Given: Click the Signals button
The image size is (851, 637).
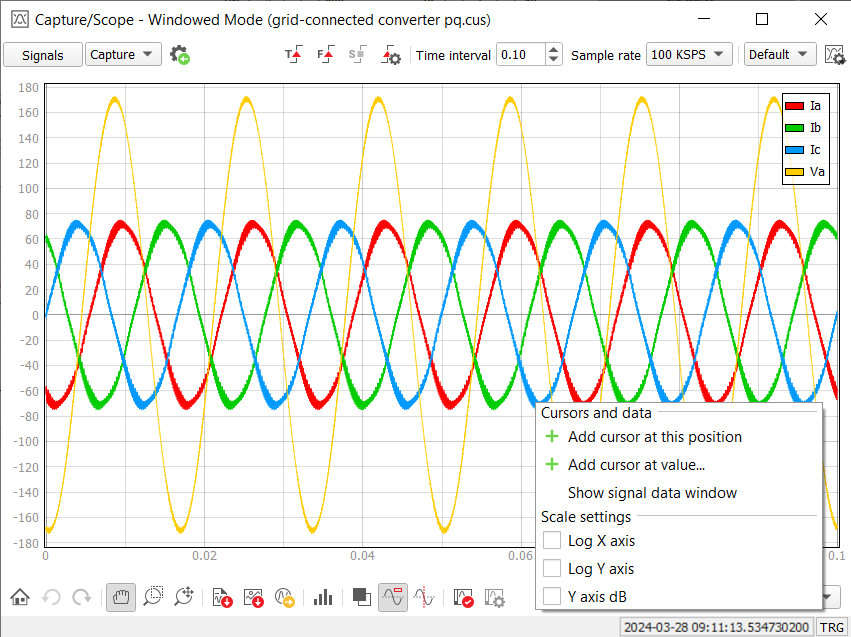Looking at the screenshot, I should (x=43, y=55).
